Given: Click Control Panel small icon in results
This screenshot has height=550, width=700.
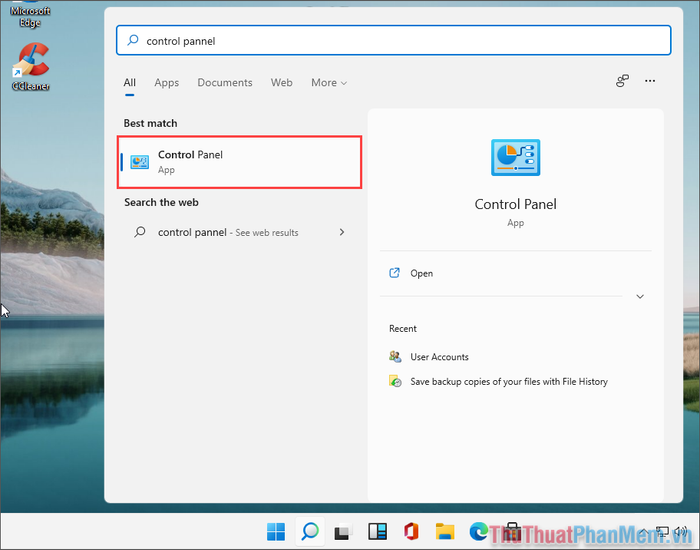Looking at the screenshot, I should 139,162.
